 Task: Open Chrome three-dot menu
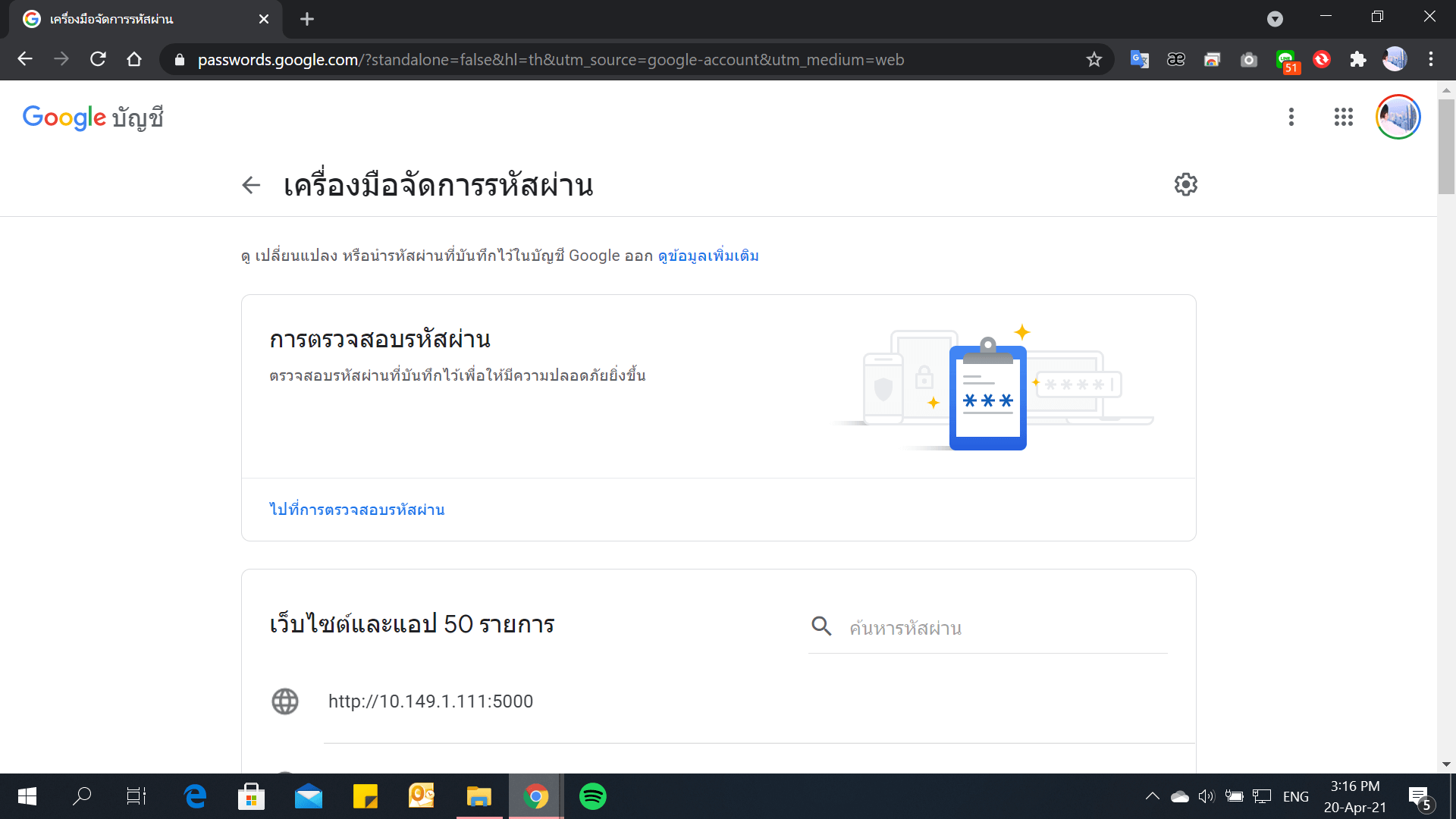pos(1431,59)
